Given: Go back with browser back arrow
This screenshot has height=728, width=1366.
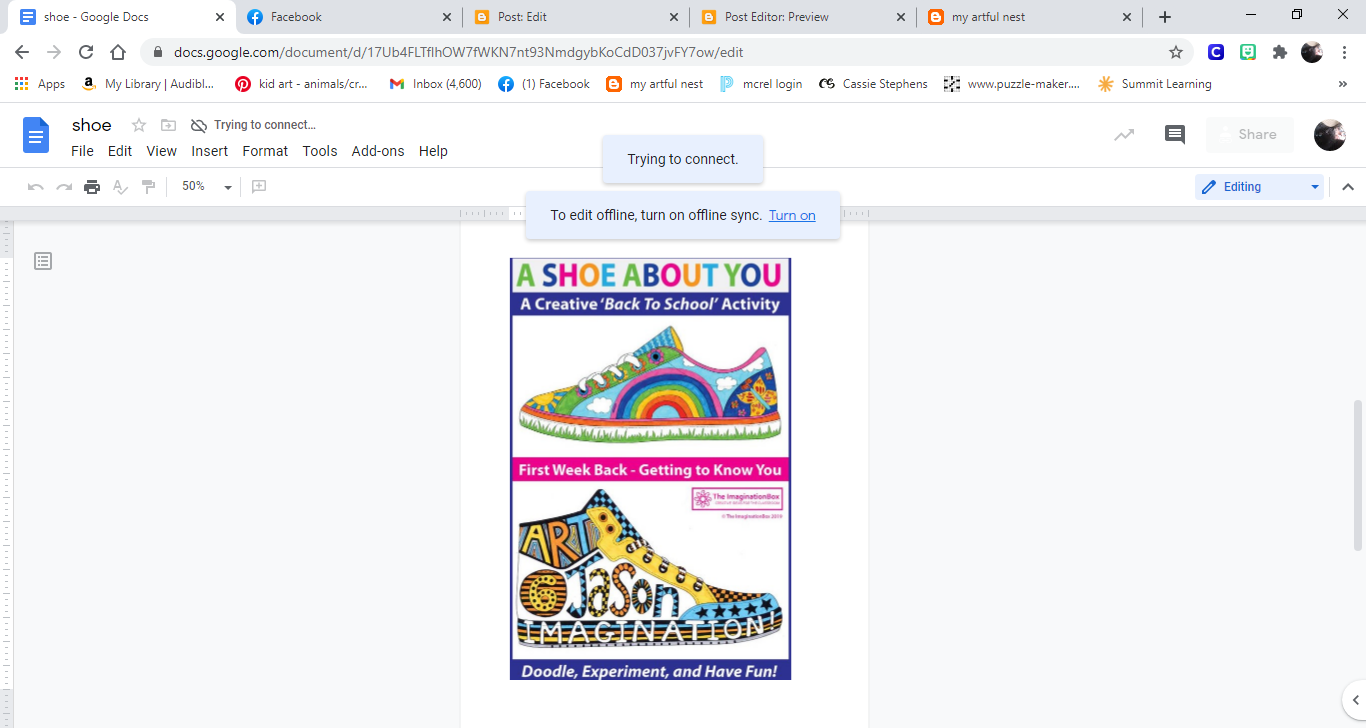Looking at the screenshot, I should (22, 52).
